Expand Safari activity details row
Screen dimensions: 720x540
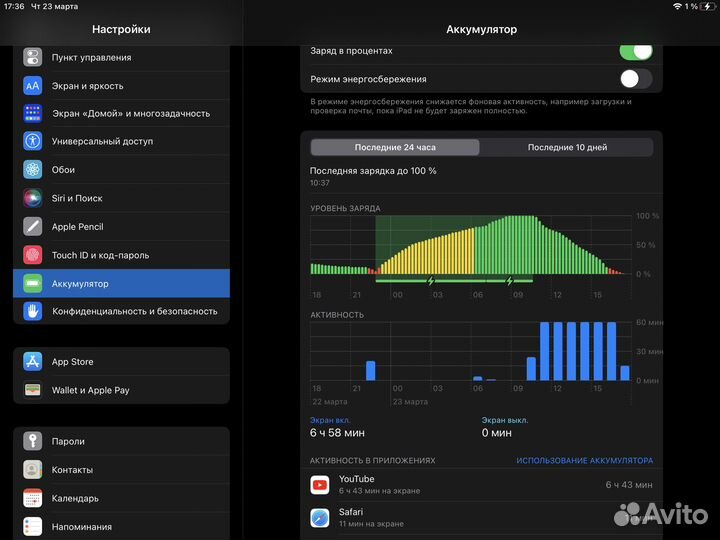[x=481, y=517]
